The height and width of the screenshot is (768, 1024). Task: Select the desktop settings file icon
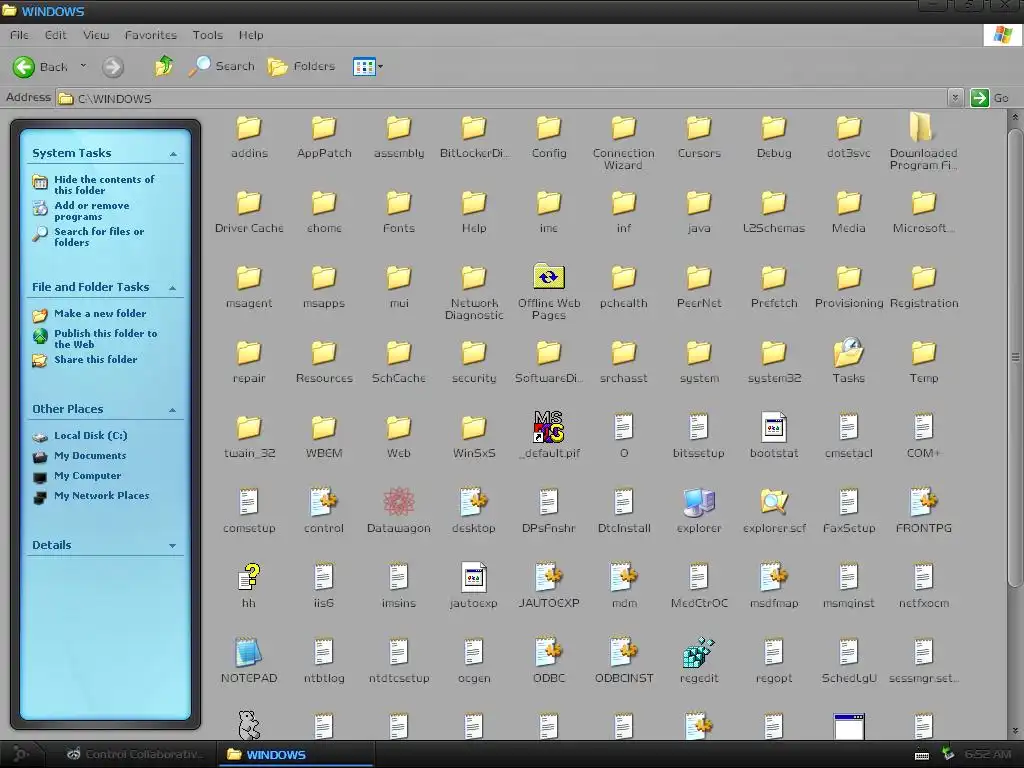(474, 510)
